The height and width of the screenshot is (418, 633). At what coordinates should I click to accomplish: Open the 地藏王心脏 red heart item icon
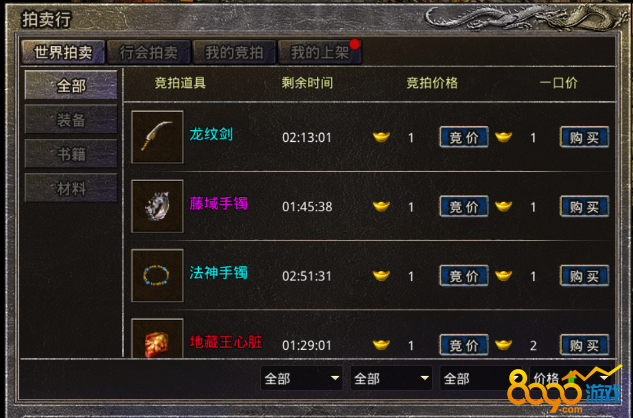157,338
